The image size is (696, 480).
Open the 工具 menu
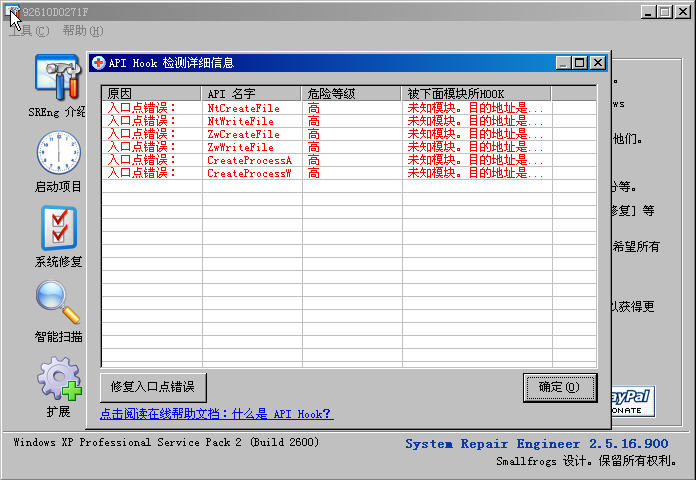pyautogui.click(x=29, y=31)
